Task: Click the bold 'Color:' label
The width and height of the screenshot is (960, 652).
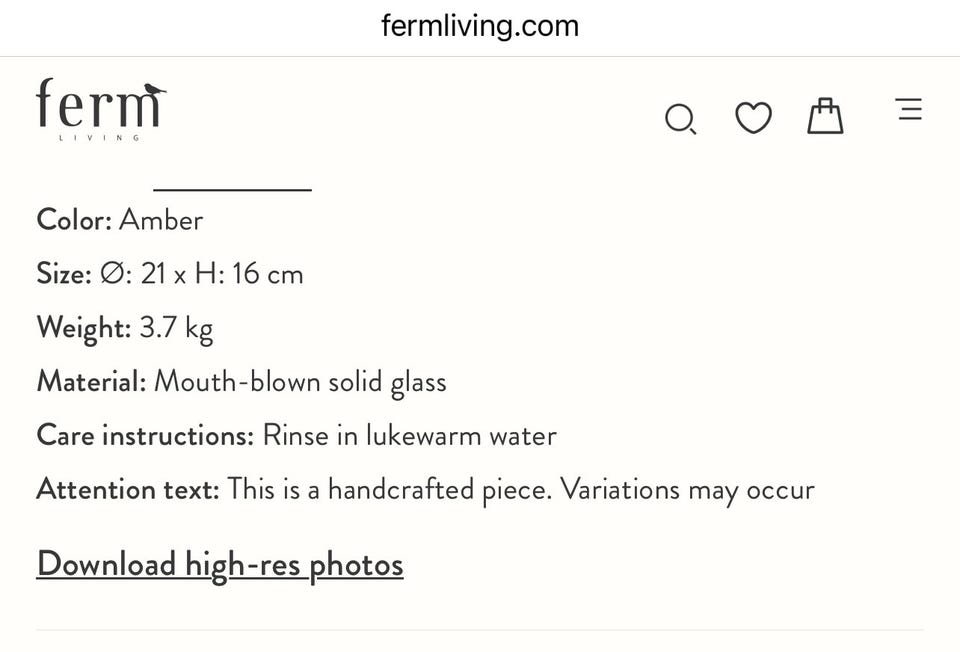Action: tap(74, 220)
